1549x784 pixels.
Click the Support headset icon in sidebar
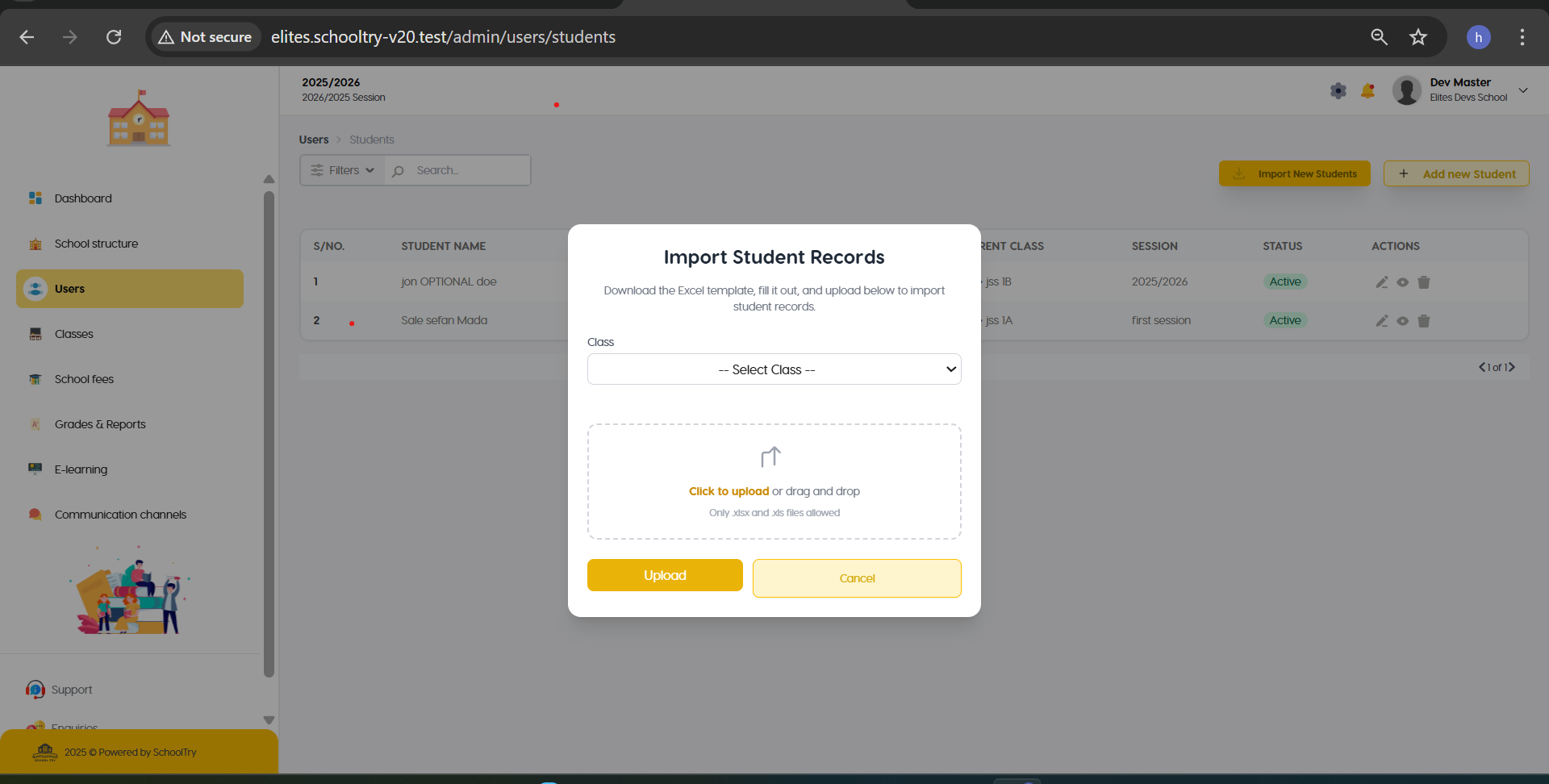coord(35,690)
